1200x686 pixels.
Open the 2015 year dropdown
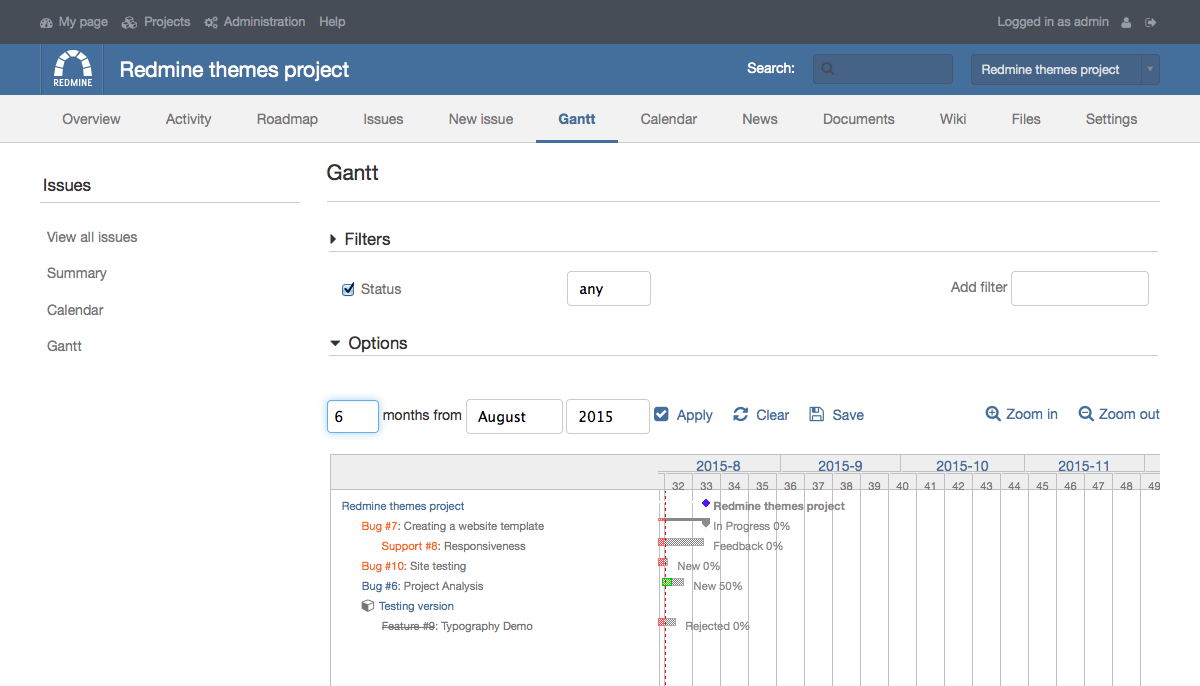point(608,417)
